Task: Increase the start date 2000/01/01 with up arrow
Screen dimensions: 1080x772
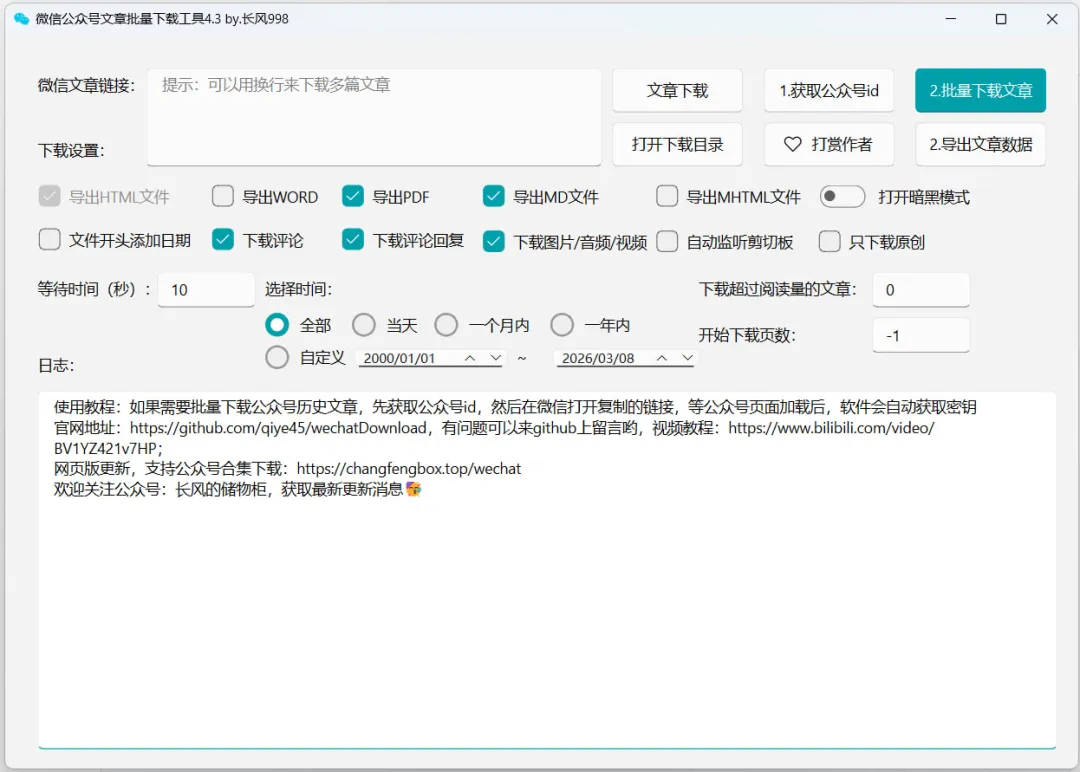Action: [470, 358]
